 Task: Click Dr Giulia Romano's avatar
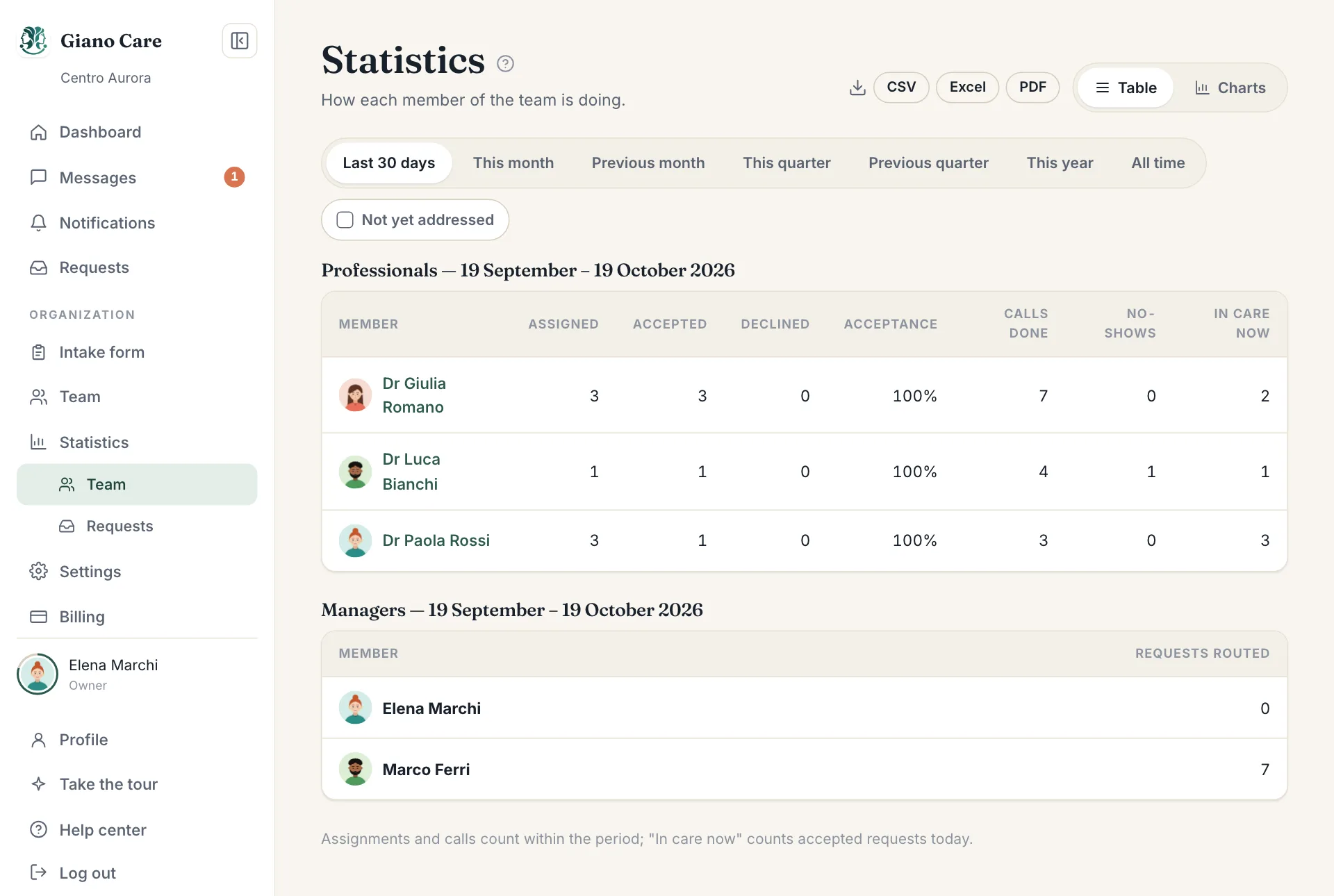point(355,395)
